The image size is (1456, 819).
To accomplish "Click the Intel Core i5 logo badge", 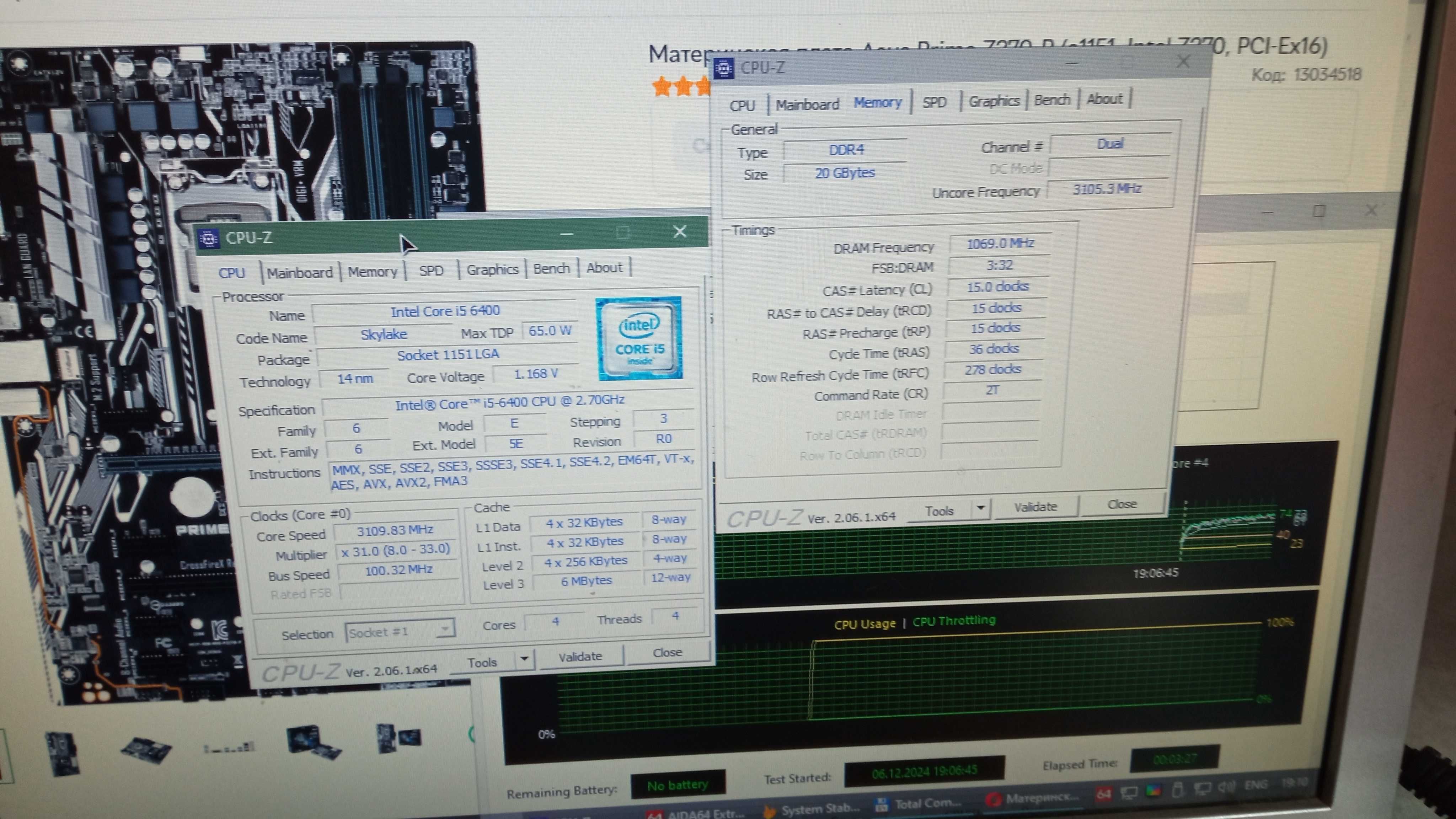I will [639, 338].
